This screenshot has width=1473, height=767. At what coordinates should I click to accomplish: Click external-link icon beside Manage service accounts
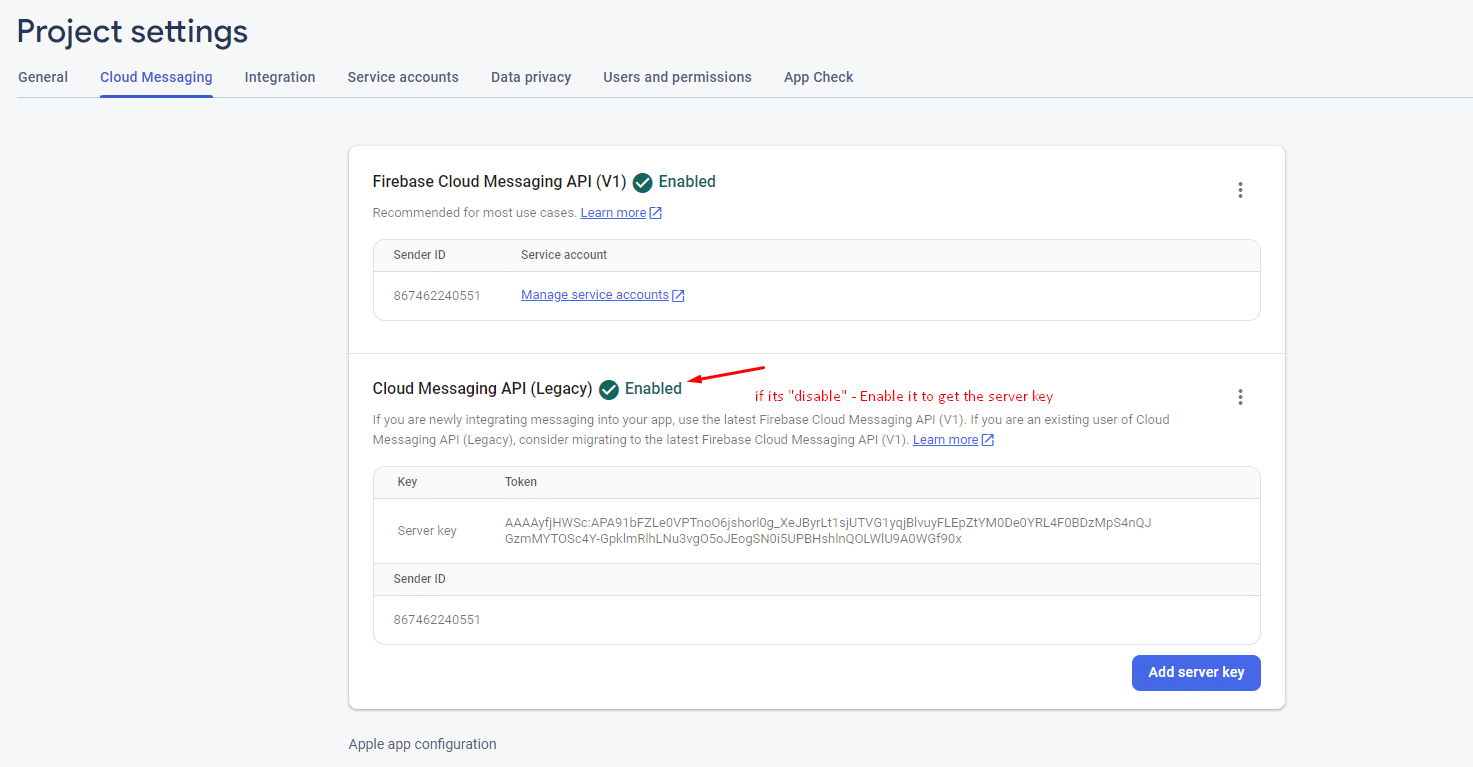pyautogui.click(x=678, y=296)
